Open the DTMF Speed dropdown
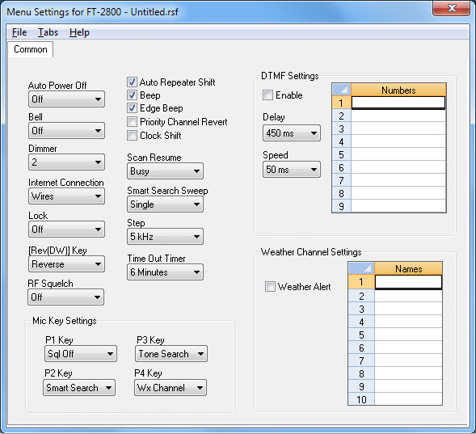 [292, 170]
